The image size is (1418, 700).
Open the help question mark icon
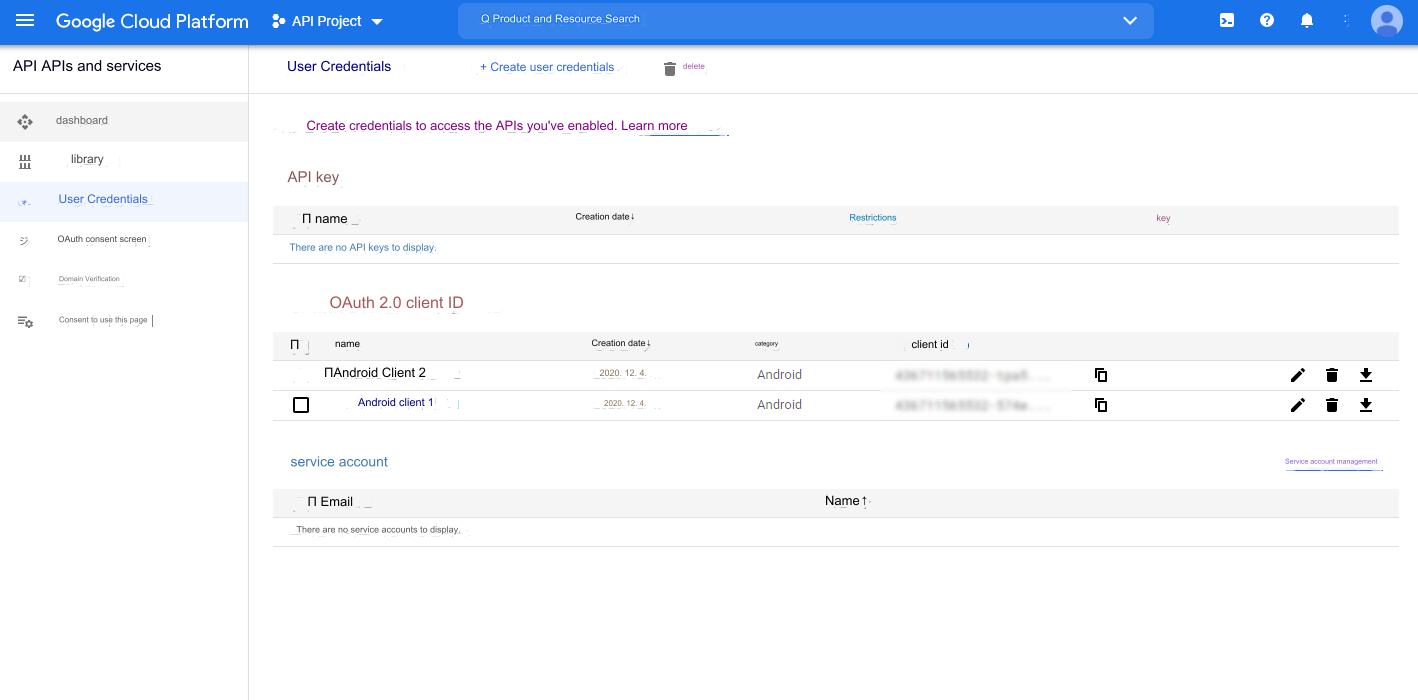pos(1267,21)
